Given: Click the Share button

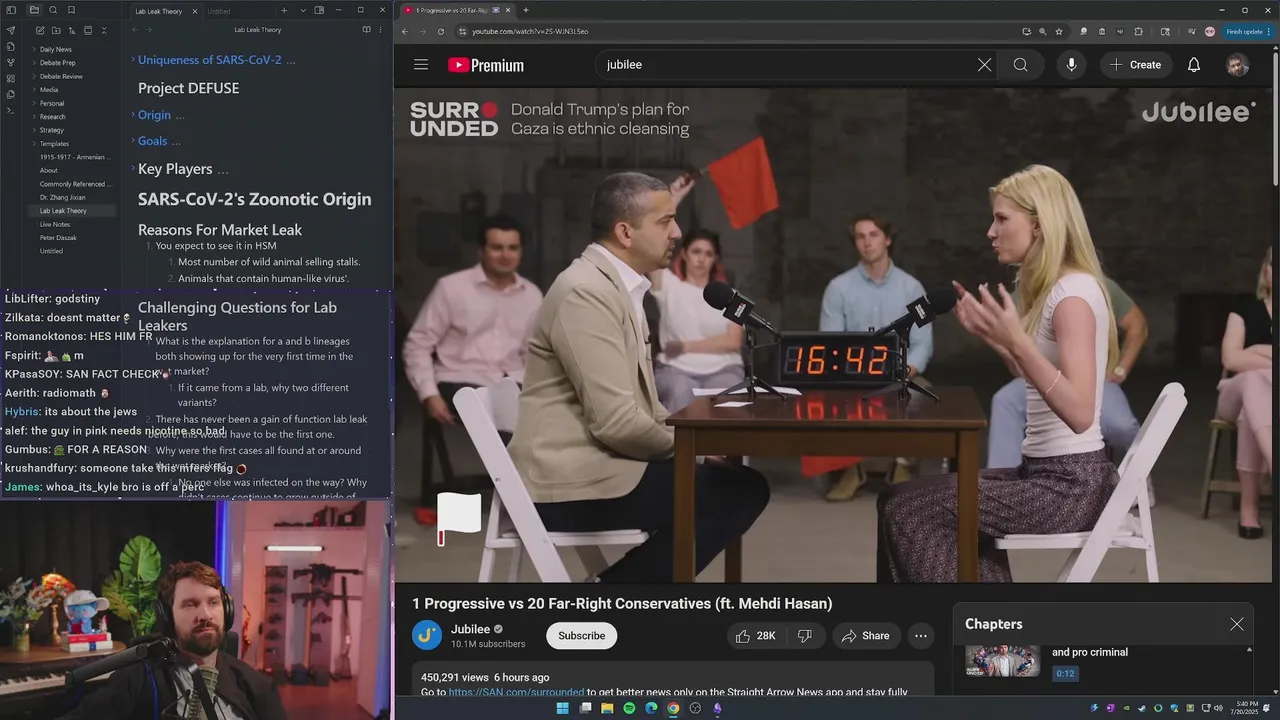Looking at the screenshot, I should (866, 636).
